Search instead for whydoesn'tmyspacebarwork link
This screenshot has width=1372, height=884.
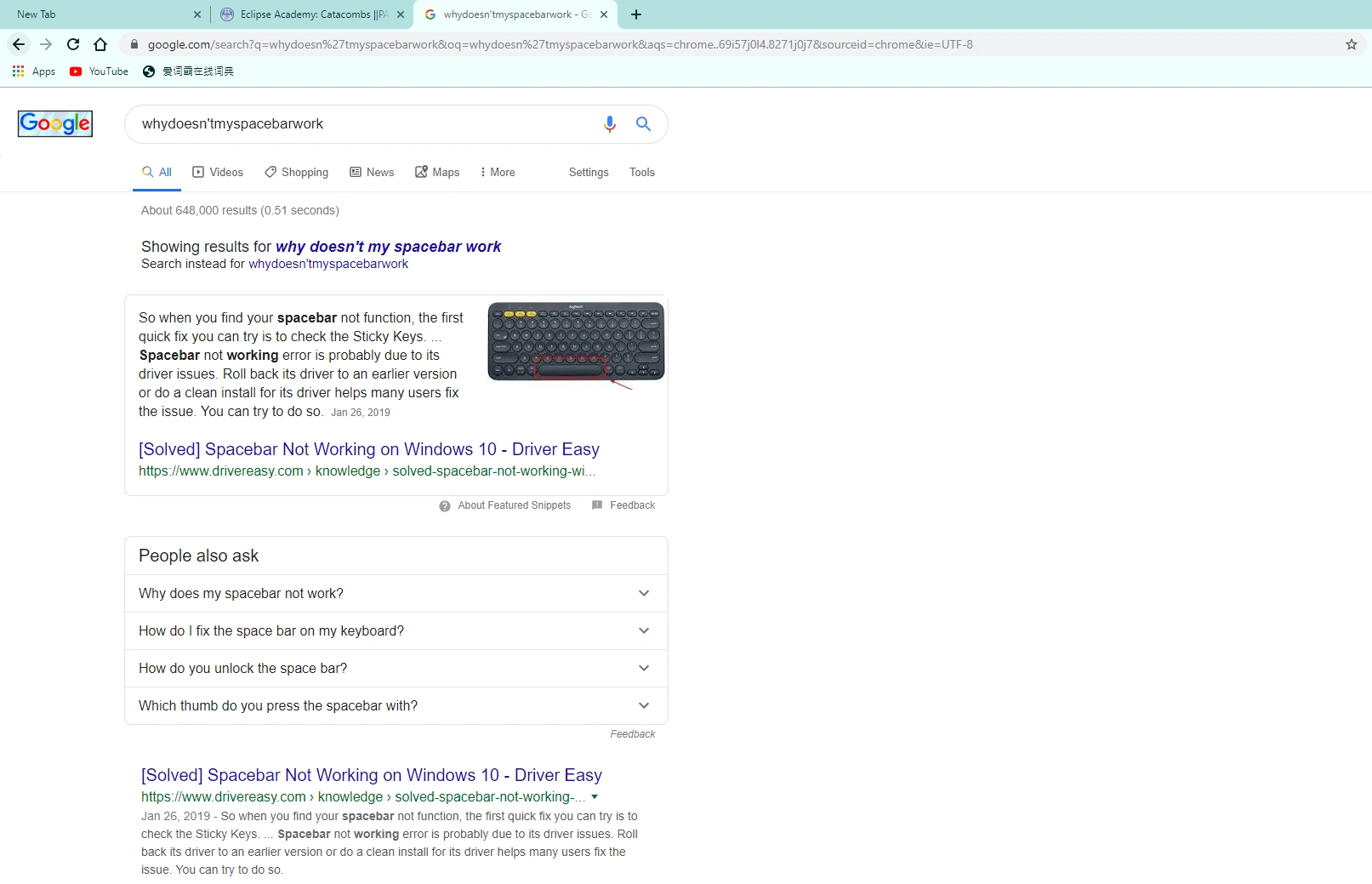327,264
